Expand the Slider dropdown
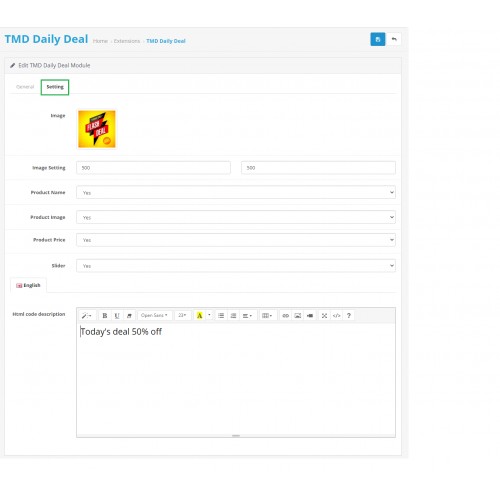The image size is (500, 500). coord(236,266)
